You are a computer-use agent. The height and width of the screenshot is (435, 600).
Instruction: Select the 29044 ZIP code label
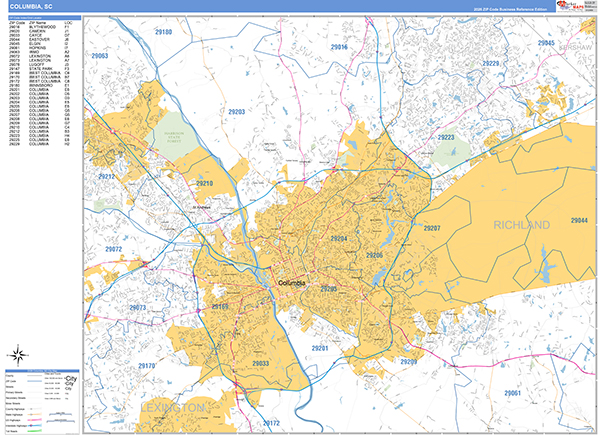tap(579, 220)
